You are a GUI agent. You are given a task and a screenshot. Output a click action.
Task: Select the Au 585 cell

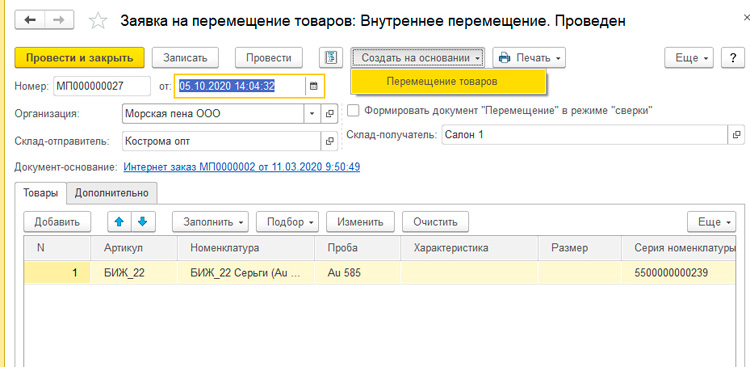[x=357, y=273]
